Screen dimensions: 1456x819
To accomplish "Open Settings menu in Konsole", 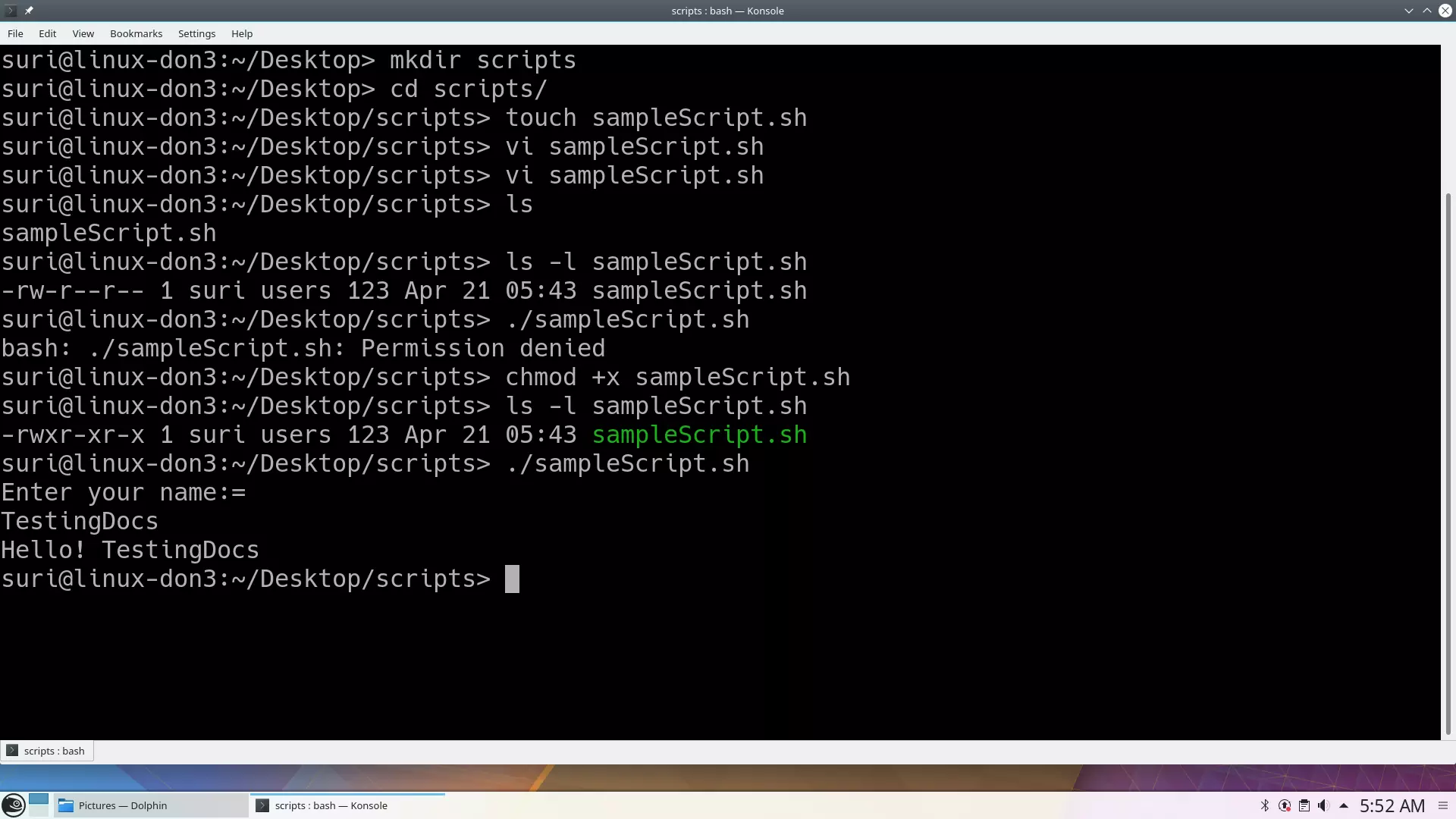I will (x=197, y=33).
